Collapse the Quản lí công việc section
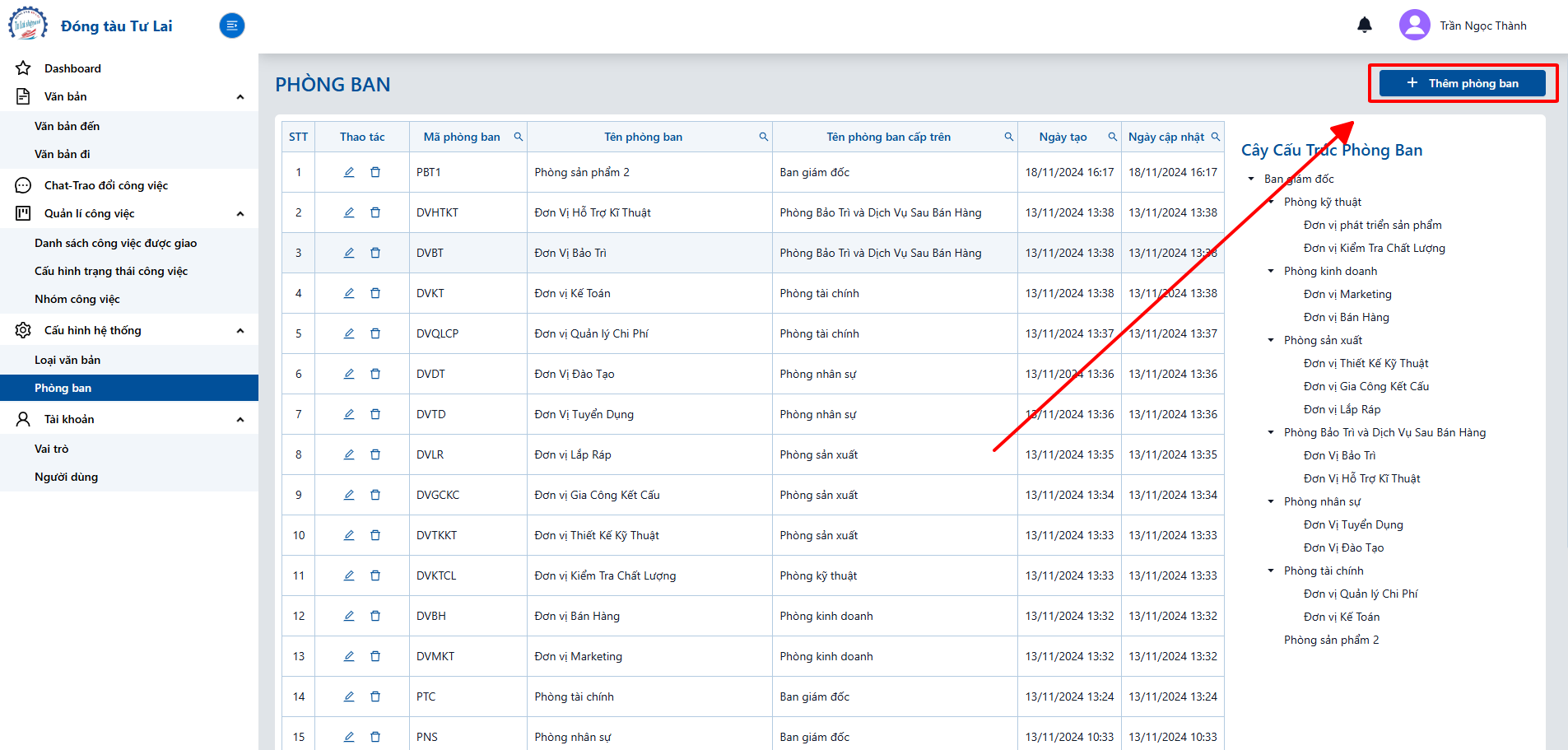 tap(240, 214)
